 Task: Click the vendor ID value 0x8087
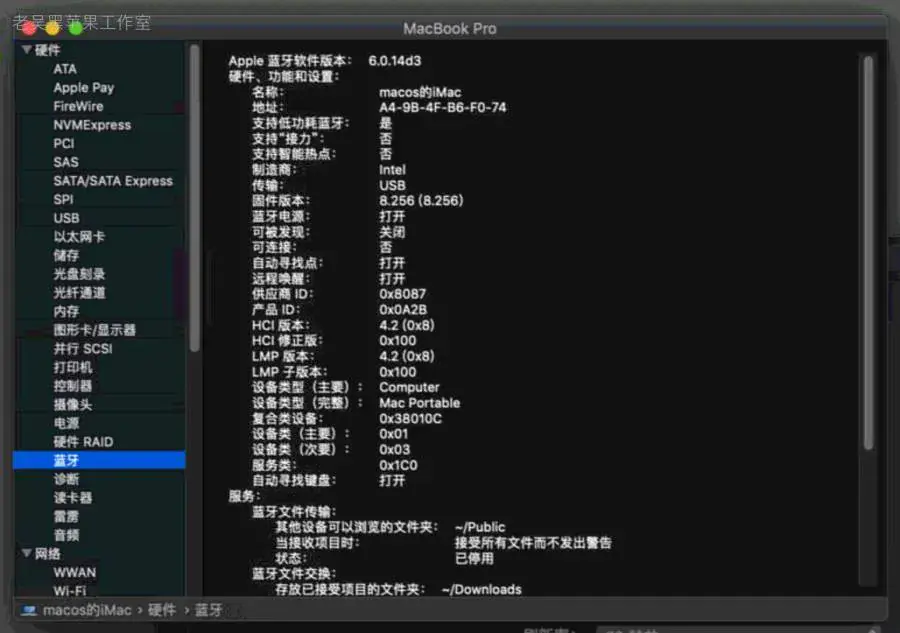402,294
